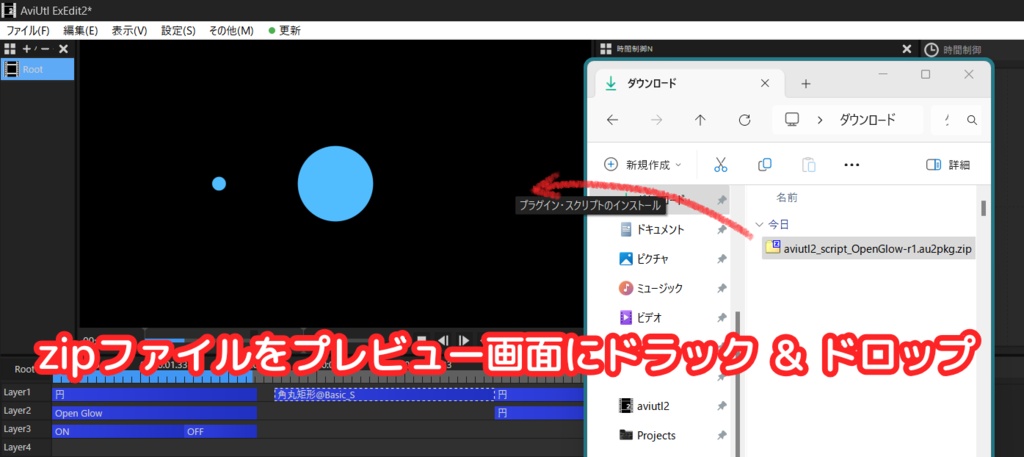Click the Copy icon in Explorer toolbar
Viewport: 1024px width, 457px height.
pos(765,165)
